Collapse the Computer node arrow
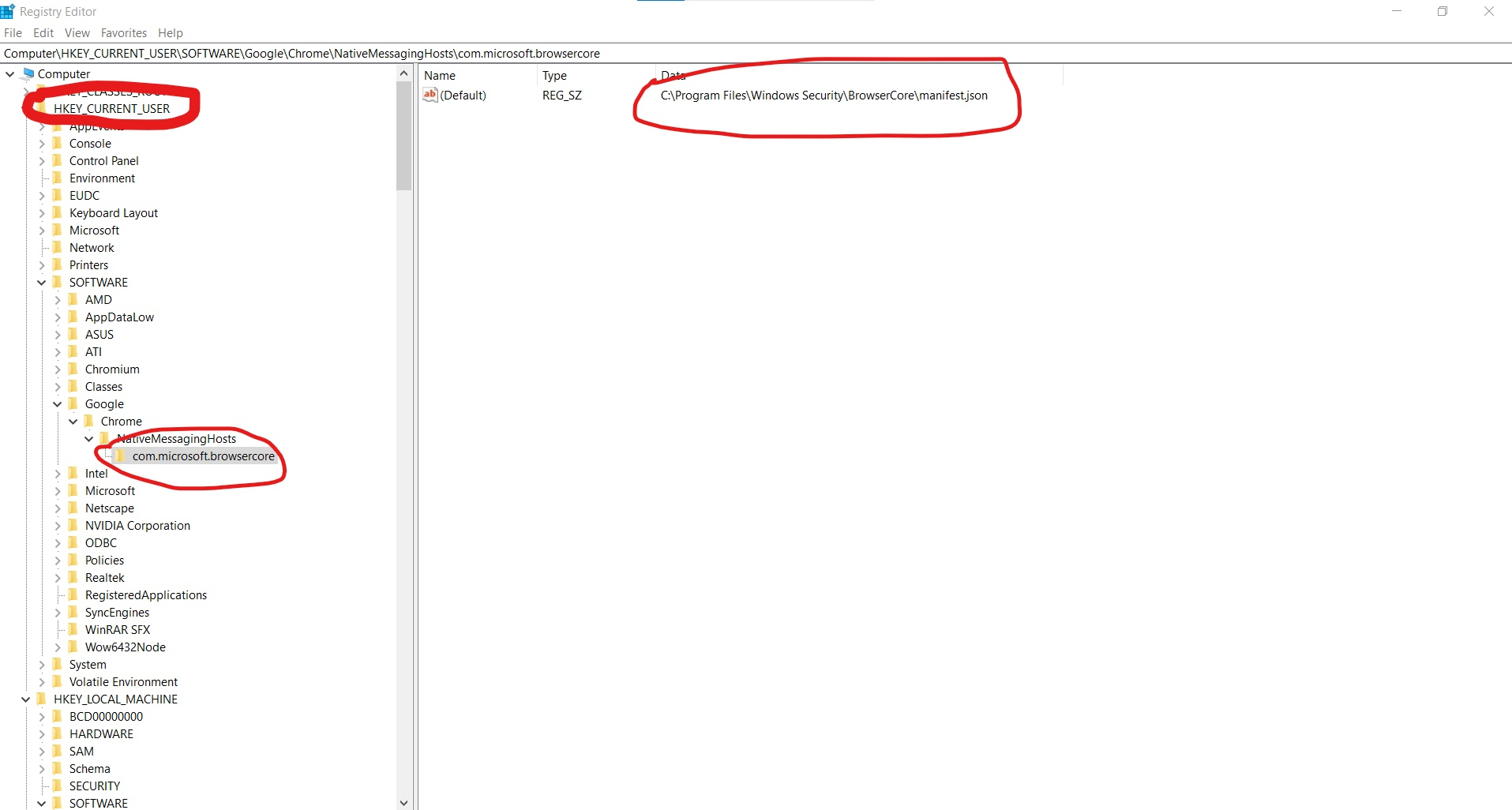This screenshot has width=1512, height=810. 10,74
